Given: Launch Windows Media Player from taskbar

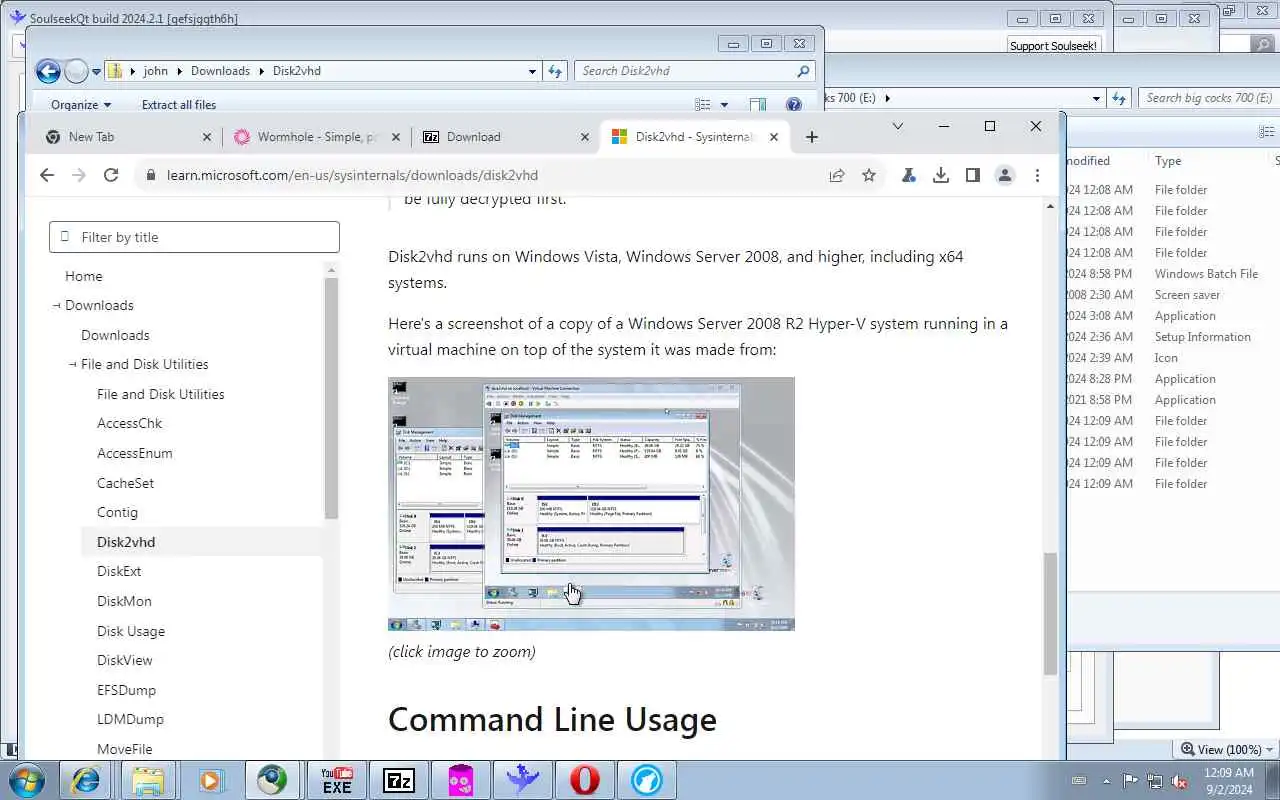Looking at the screenshot, I should (x=210, y=780).
